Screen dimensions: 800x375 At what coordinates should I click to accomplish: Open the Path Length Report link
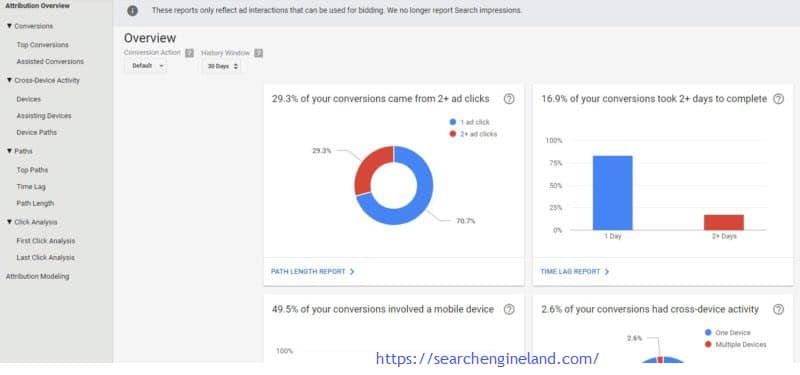point(308,272)
